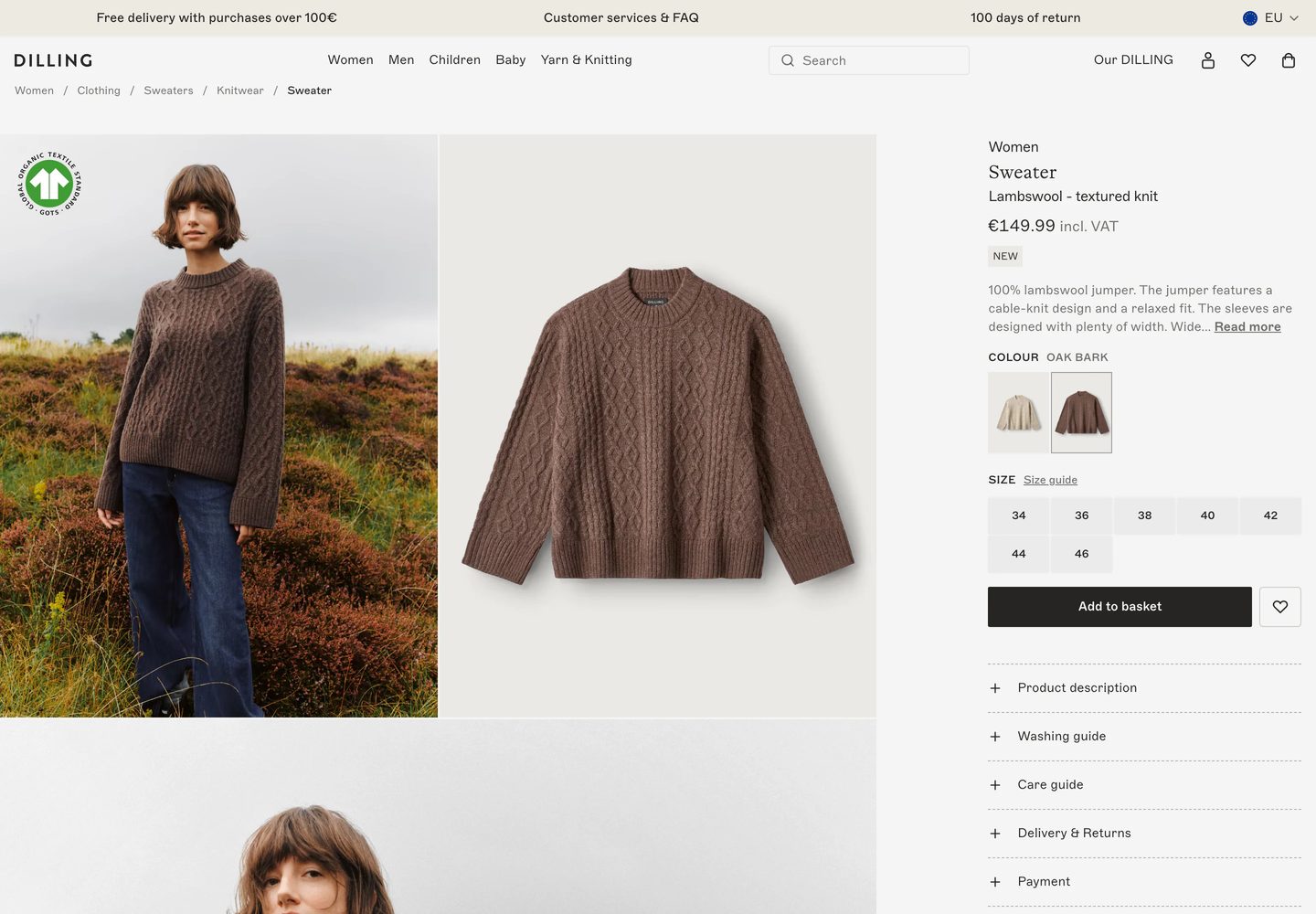Open the EU region dropdown chevron
Screen dimensions: 1316x914
[x=1294, y=18]
